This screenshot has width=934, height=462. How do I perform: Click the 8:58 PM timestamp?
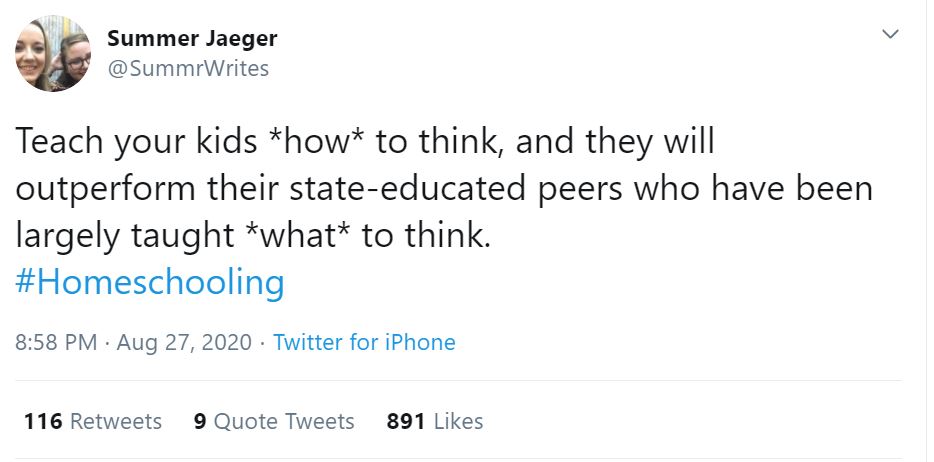[56, 342]
